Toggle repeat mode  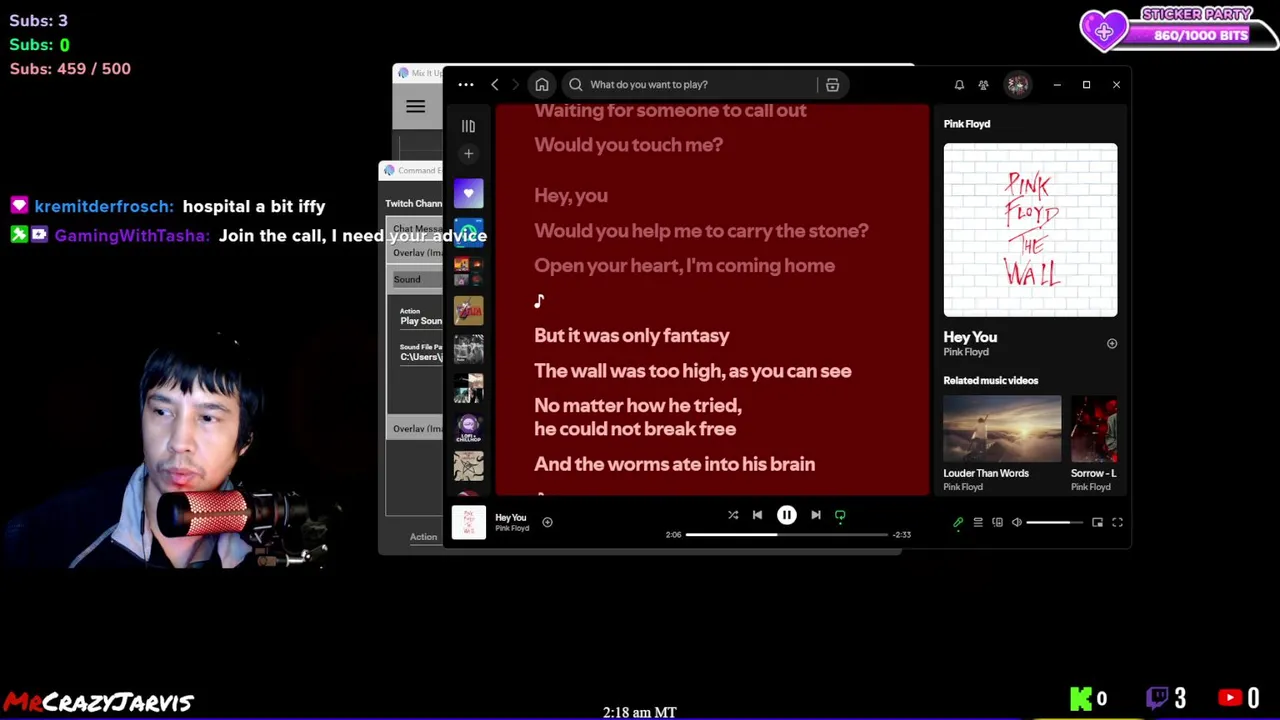[840, 516]
